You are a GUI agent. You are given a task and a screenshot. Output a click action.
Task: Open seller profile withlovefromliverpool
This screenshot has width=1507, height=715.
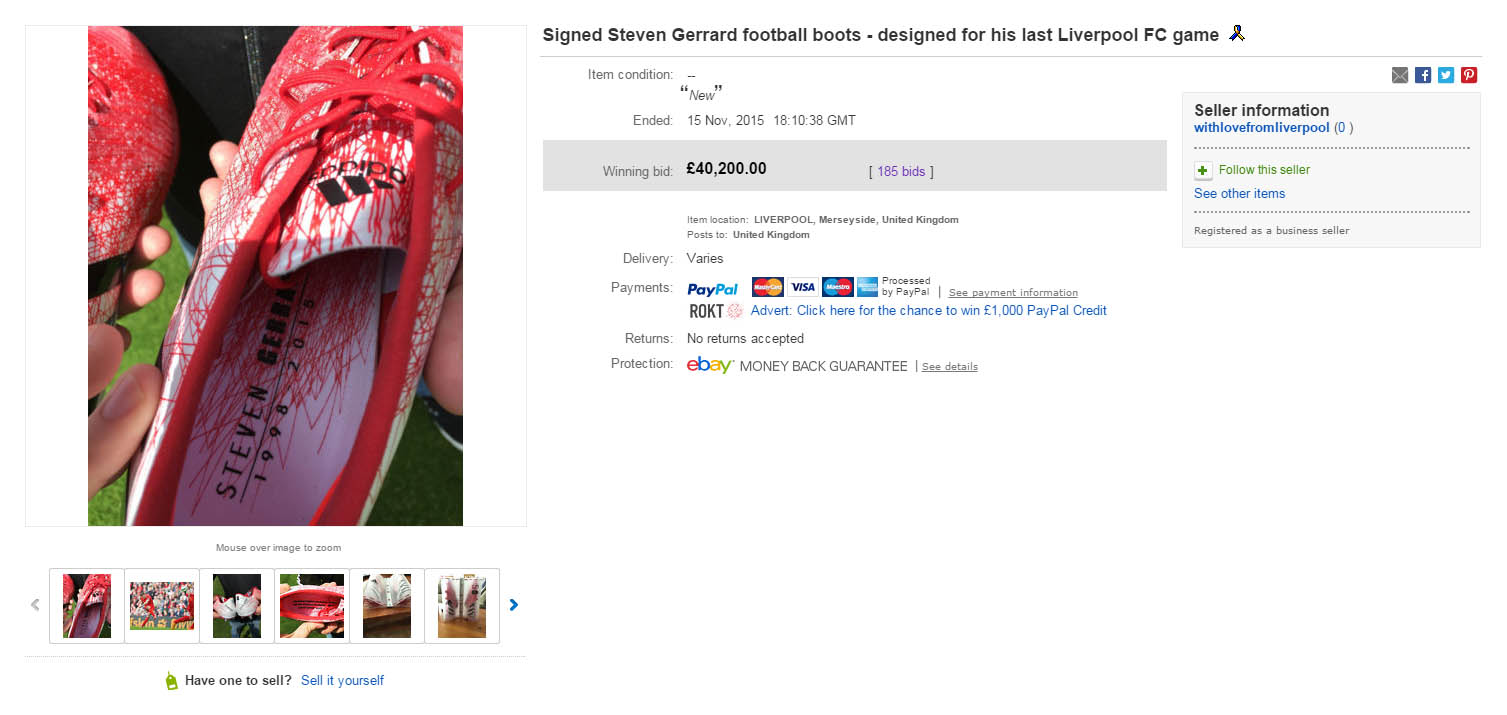click(1261, 127)
